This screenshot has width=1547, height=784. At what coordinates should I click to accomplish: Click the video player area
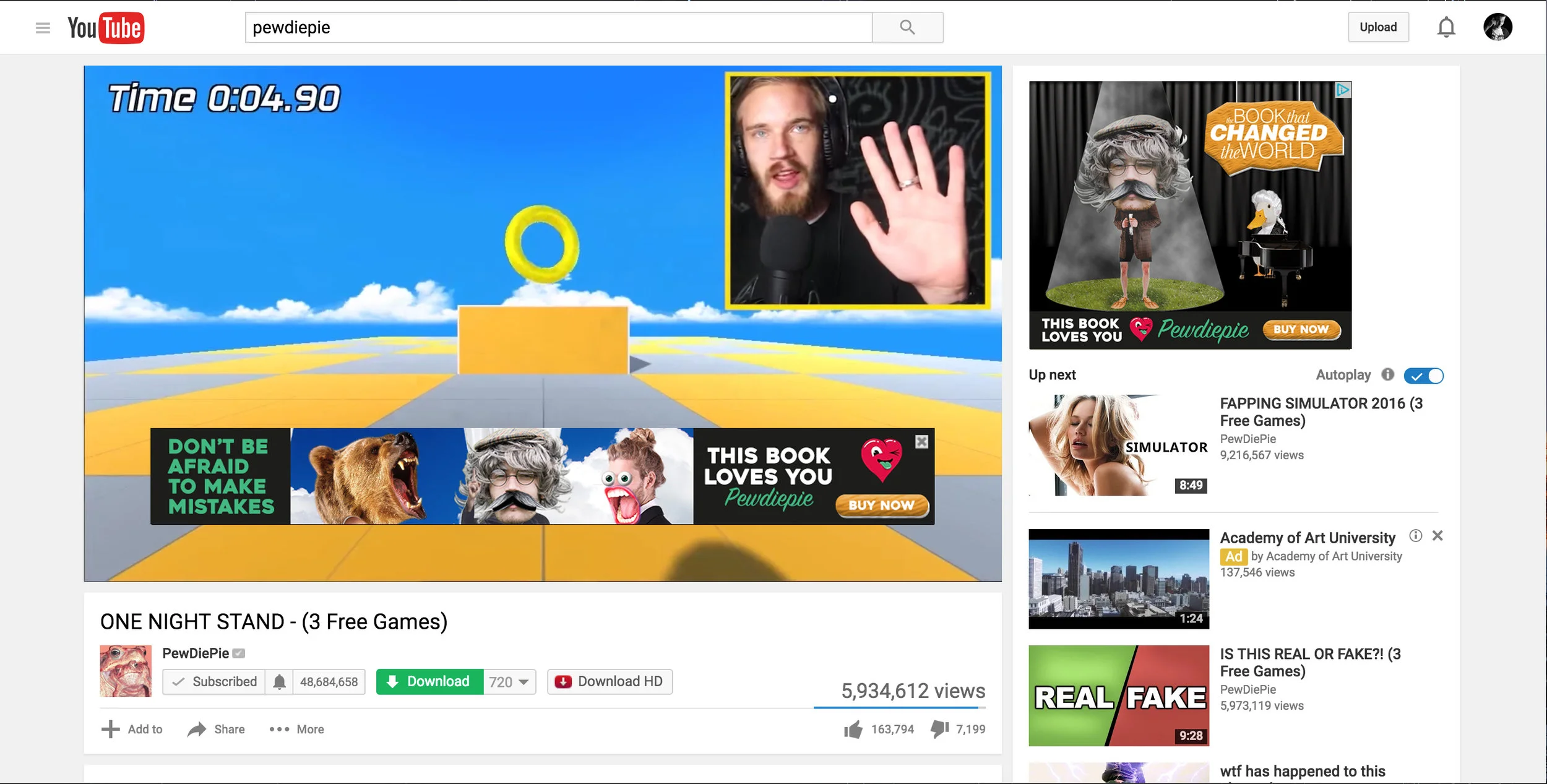[x=543, y=324]
